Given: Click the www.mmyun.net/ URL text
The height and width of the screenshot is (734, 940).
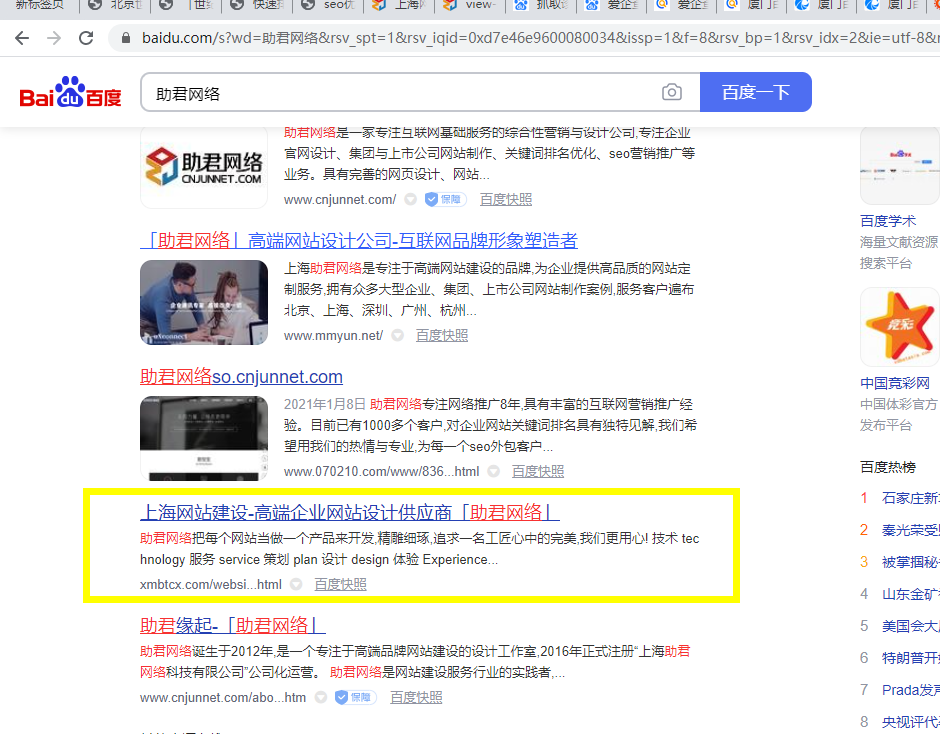Looking at the screenshot, I should 333,336.
